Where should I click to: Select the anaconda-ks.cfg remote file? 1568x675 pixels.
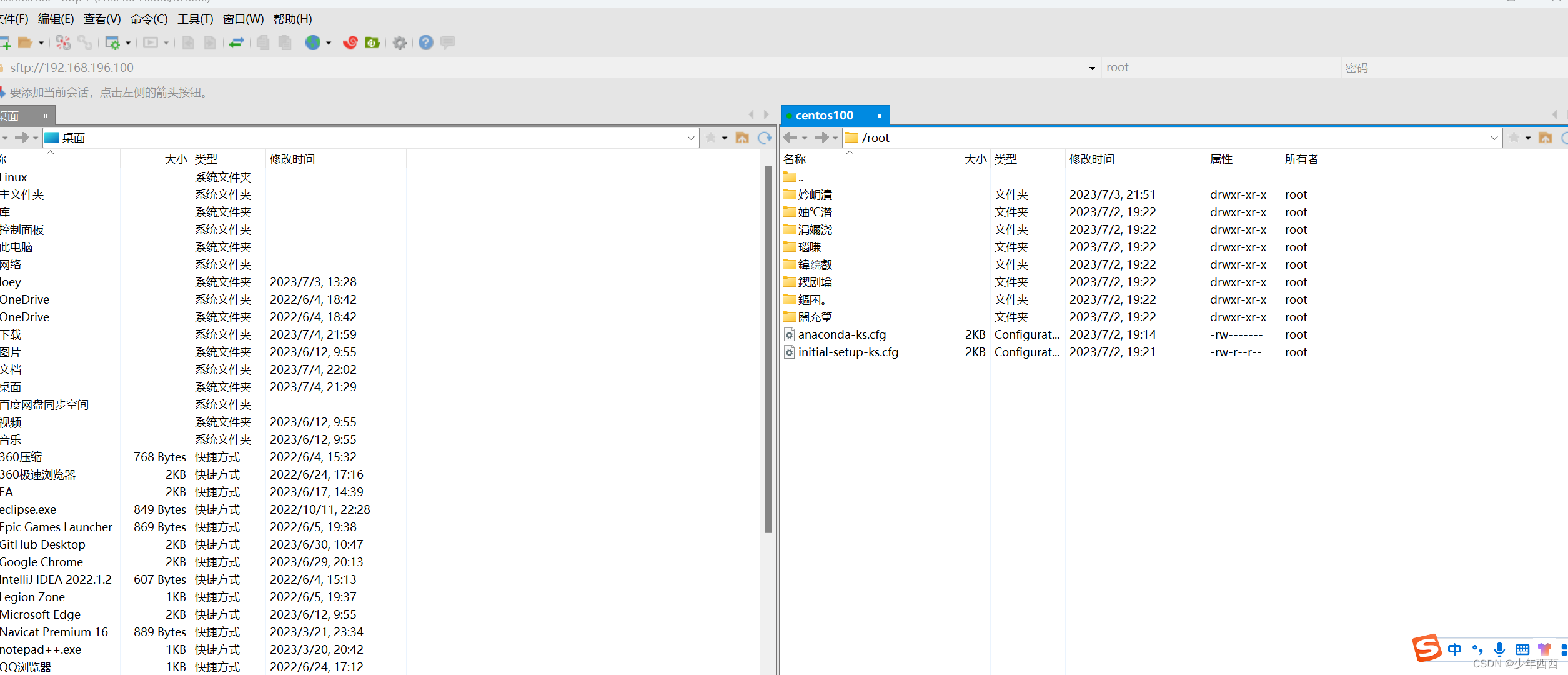842,335
